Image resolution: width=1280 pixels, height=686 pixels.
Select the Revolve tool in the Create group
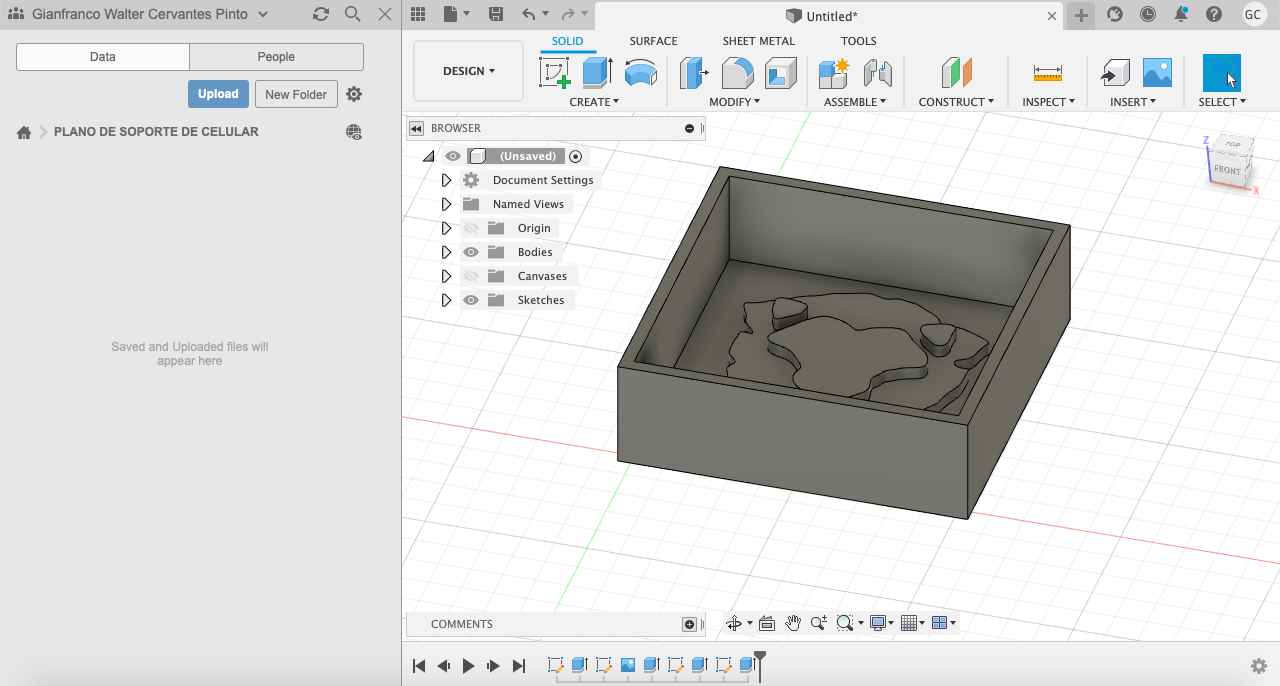pos(640,73)
